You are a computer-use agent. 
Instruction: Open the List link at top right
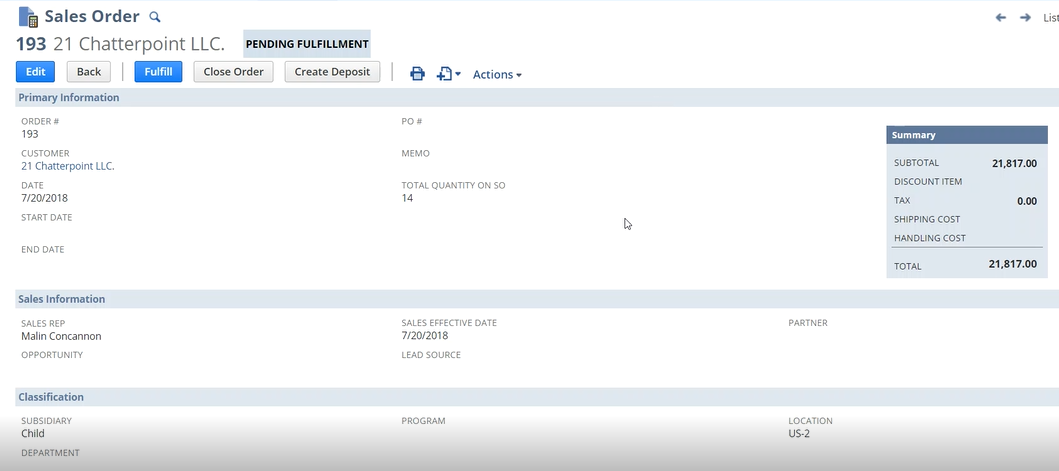pyautogui.click(x=1050, y=18)
